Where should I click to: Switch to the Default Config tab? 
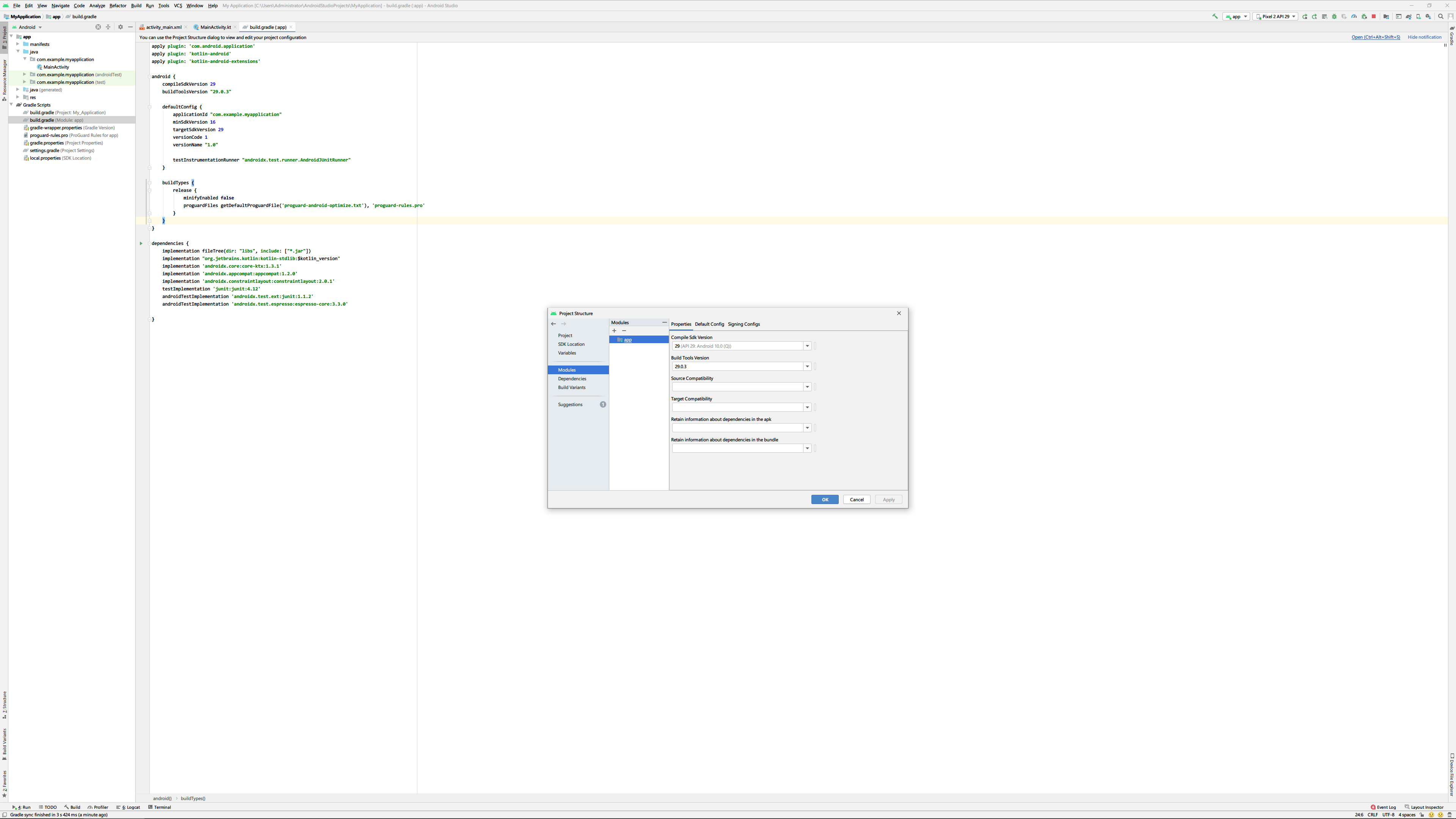tap(709, 324)
